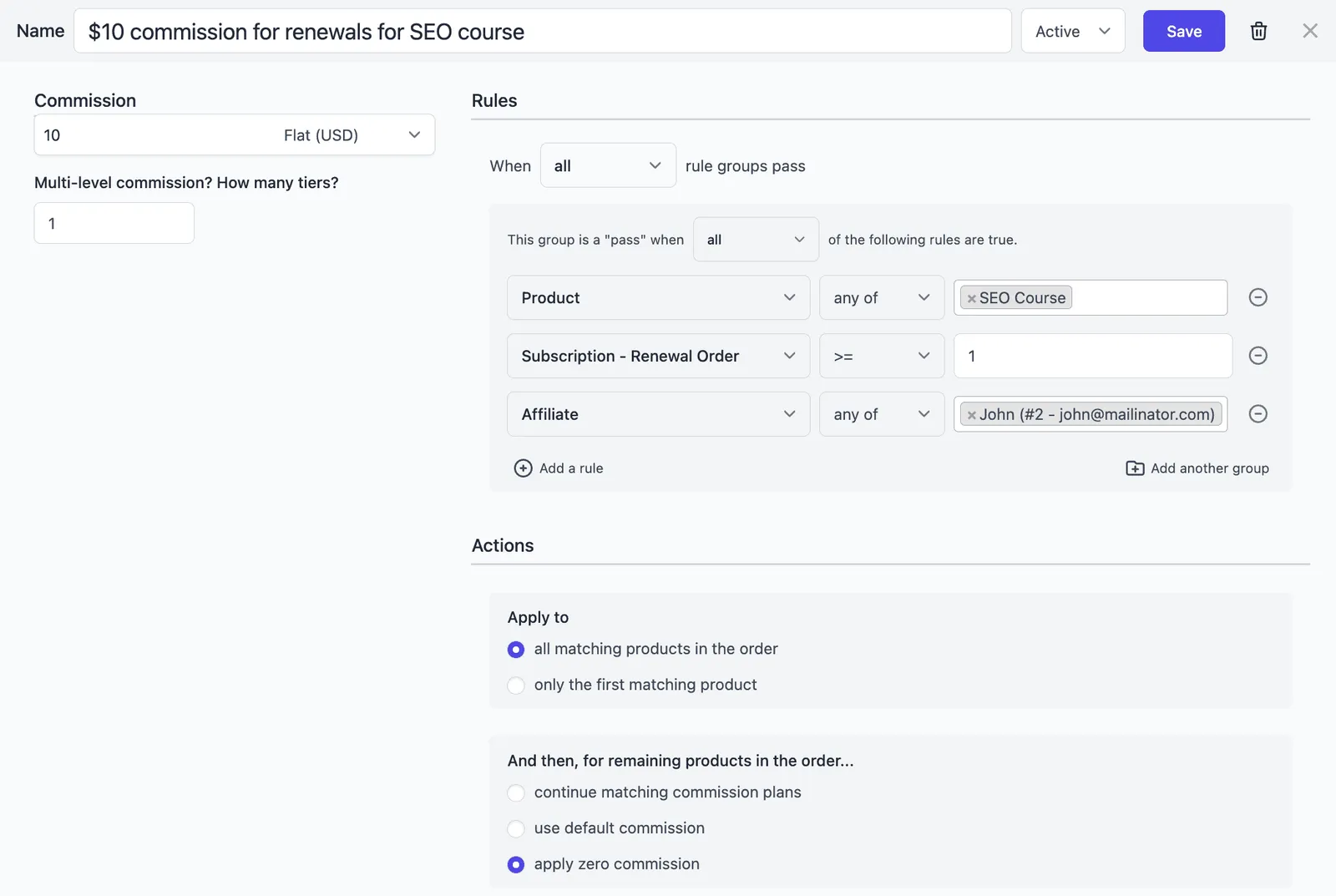
Task: Click the multi-level tiers number field
Action: point(114,223)
